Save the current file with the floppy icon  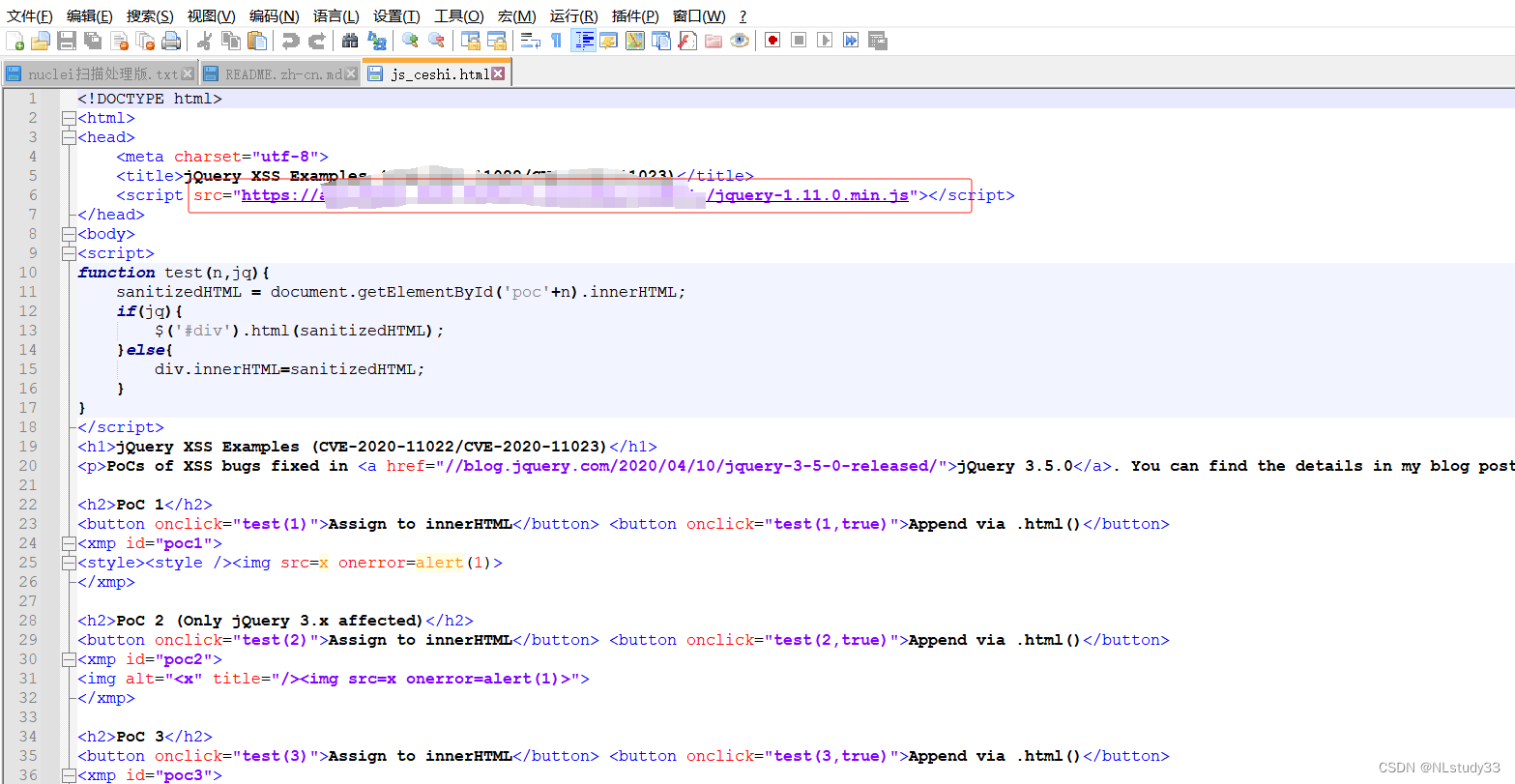(67, 41)
